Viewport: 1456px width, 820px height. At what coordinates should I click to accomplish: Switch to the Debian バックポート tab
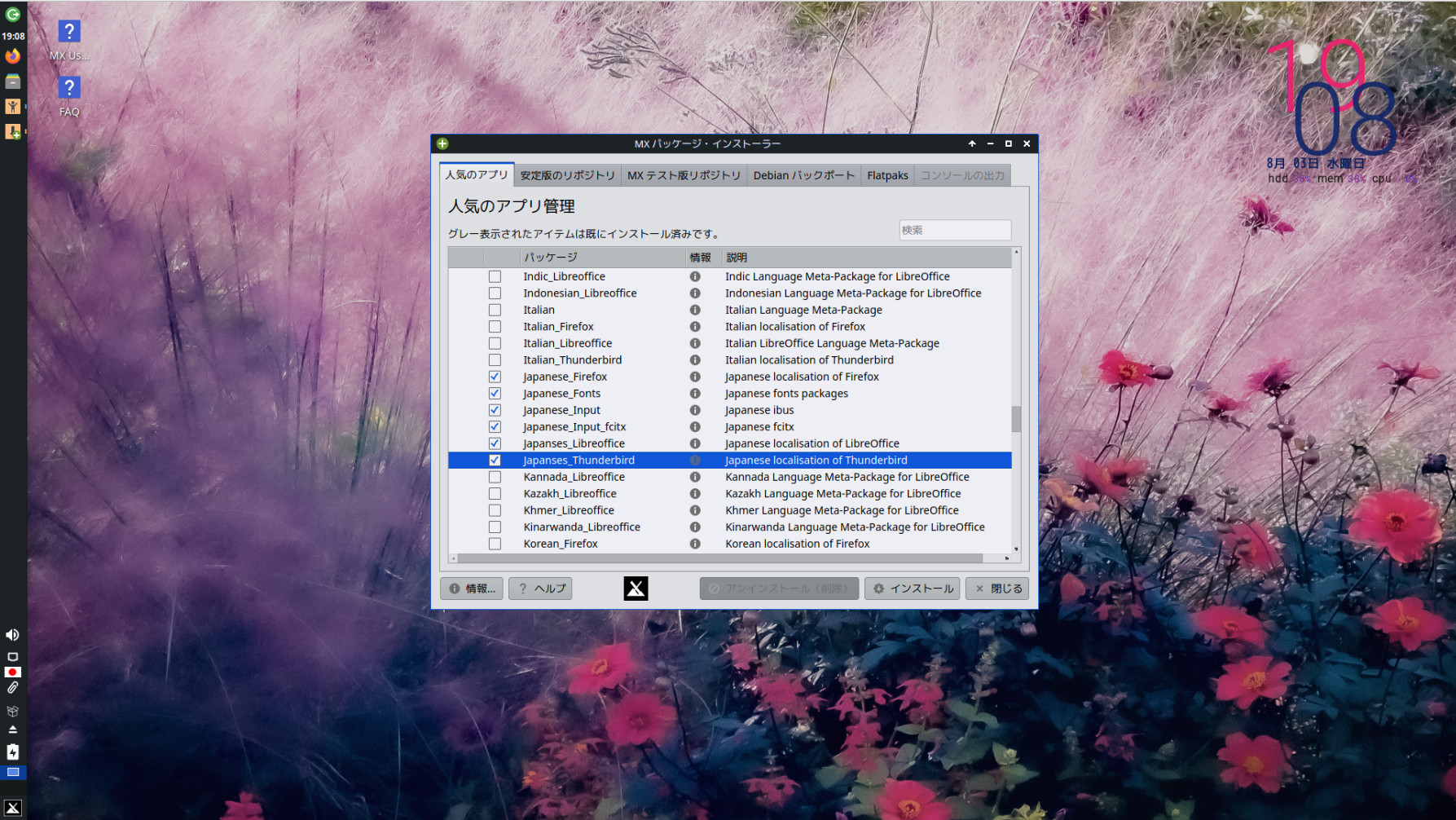point(804,175)
